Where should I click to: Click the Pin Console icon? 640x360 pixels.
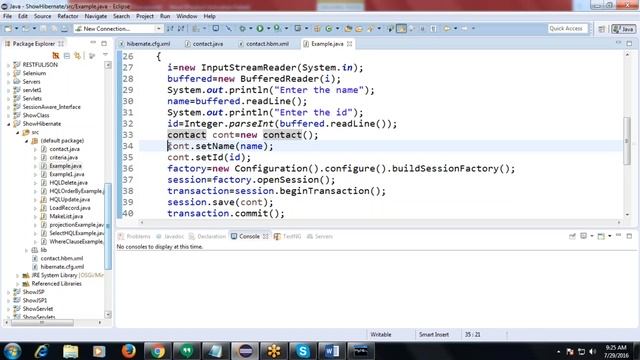[572, 236]
